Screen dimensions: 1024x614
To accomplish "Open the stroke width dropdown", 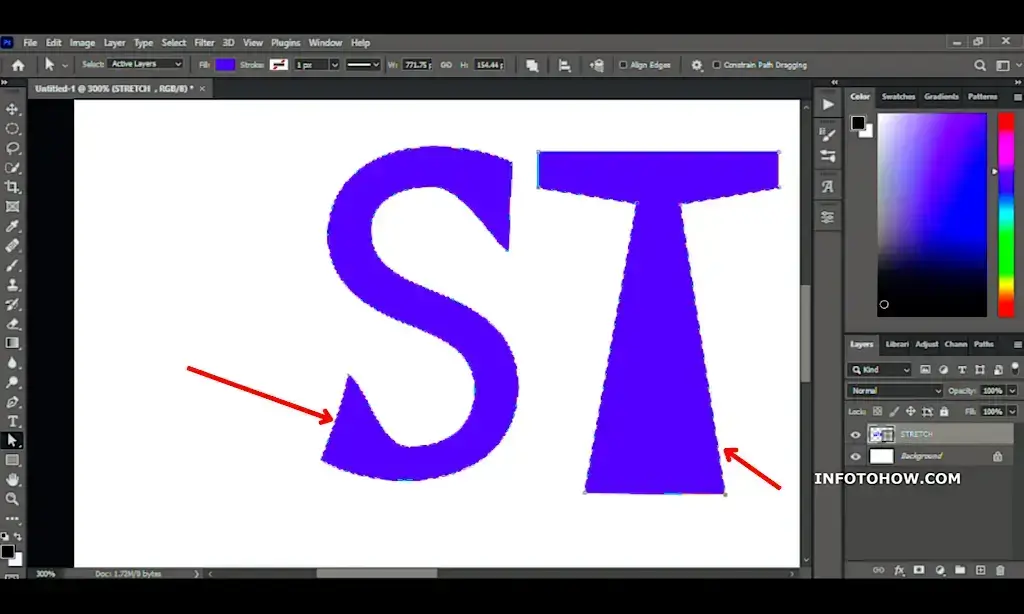I will (x=334, y=65).
